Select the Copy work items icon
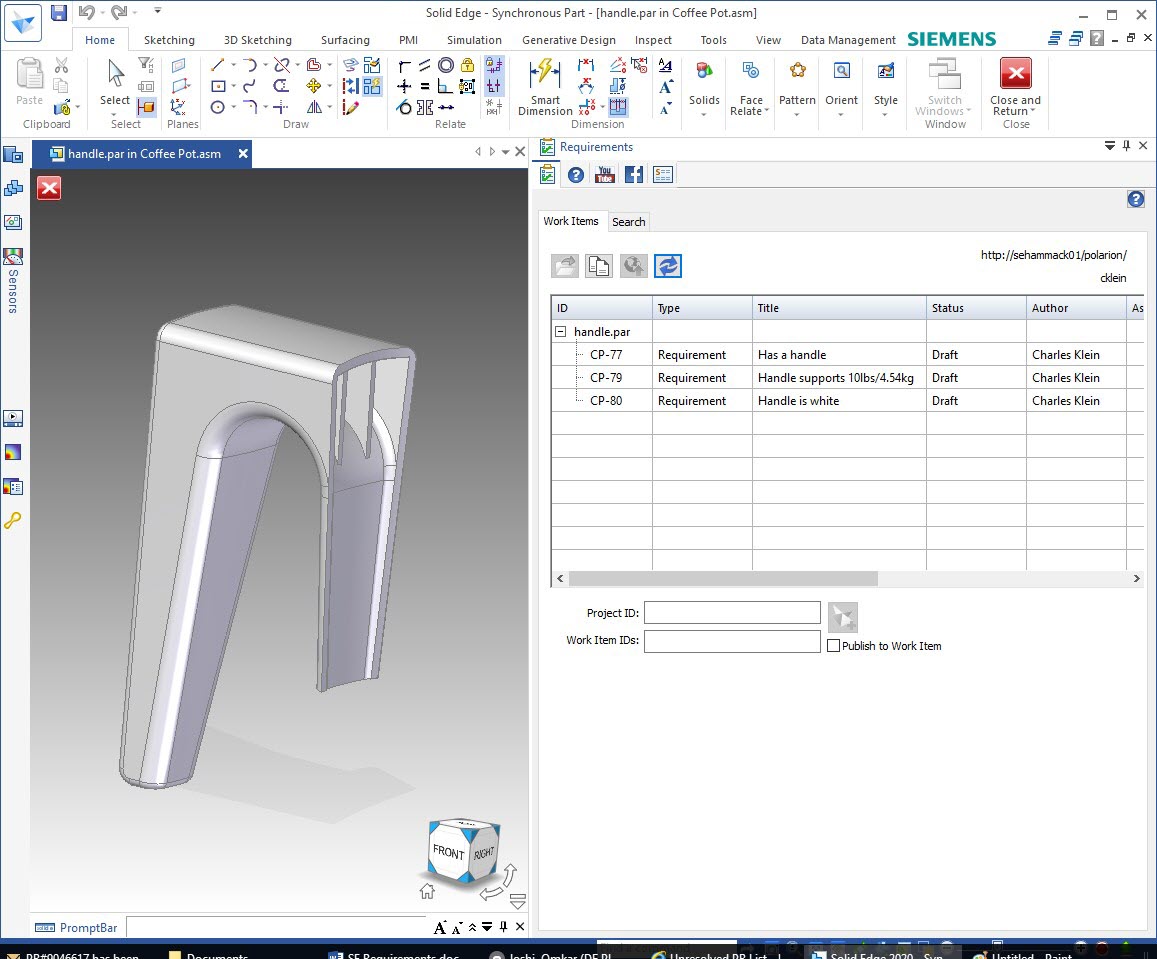1157x959 pixels. (x=599, y=265)
